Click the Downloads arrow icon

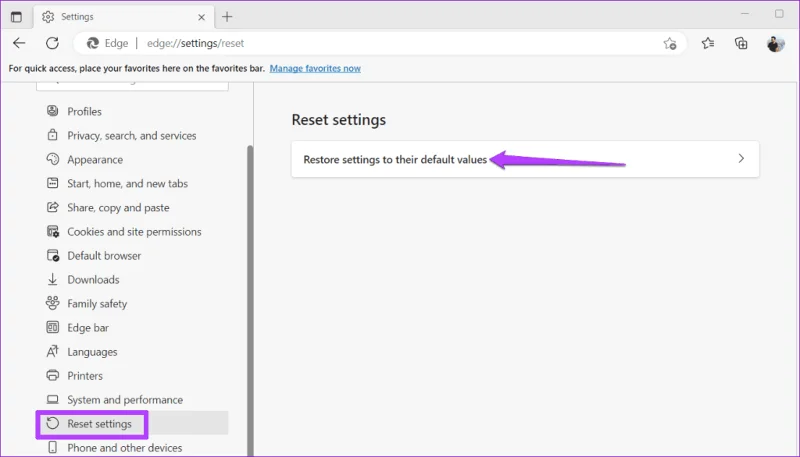(x=53, y=279)
